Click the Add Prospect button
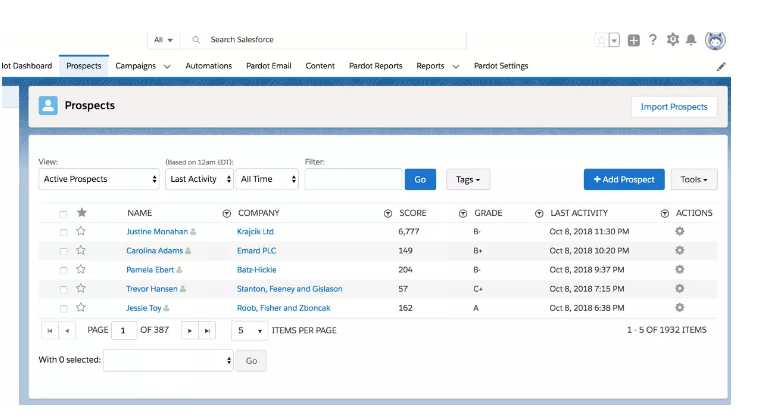 click(624, 180)
